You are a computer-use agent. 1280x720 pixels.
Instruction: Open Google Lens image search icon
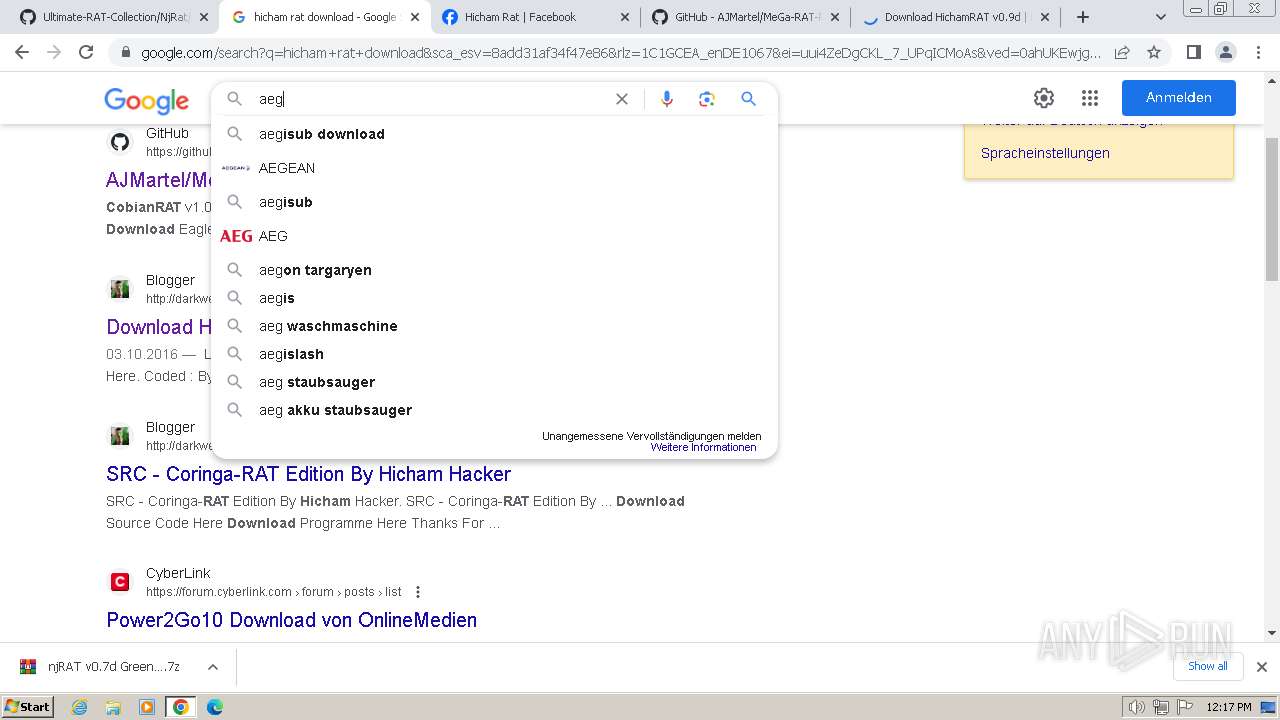(707, 99)
